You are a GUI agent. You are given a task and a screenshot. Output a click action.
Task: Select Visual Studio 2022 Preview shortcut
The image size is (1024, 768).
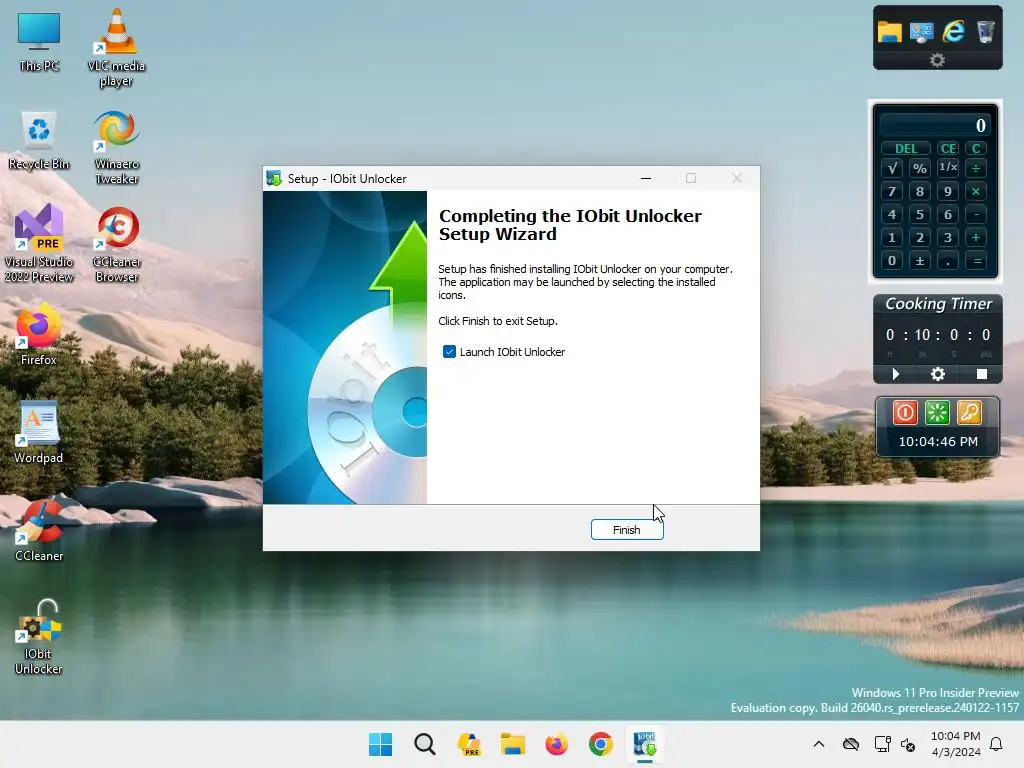(x=39, y=243)
